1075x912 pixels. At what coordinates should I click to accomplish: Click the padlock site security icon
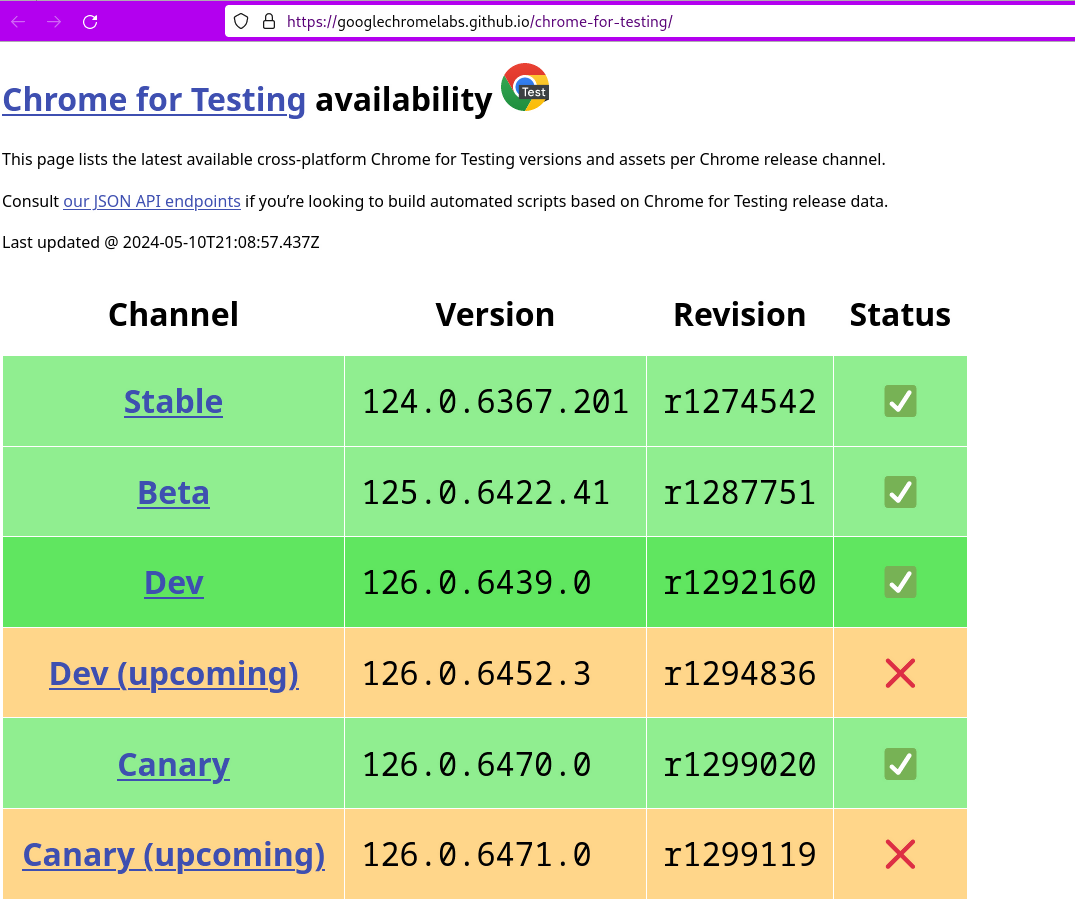click(269, 21)
